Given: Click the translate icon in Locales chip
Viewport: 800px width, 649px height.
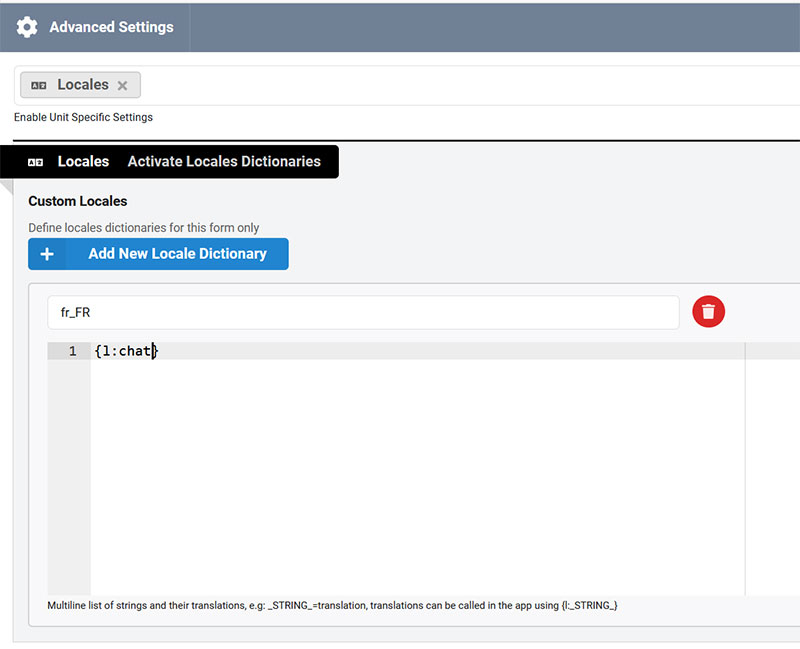Looking at the screenshot, I should [39, 85].
